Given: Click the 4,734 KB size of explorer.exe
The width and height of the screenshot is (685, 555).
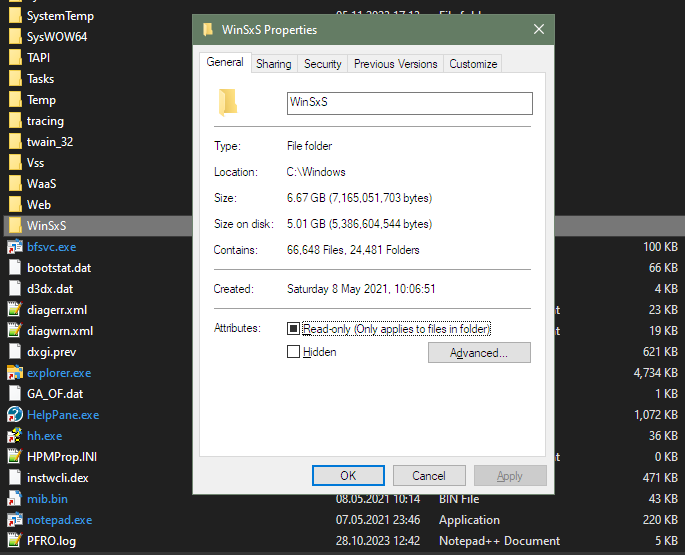Looking at the screenshot, I should click(656, 373).
